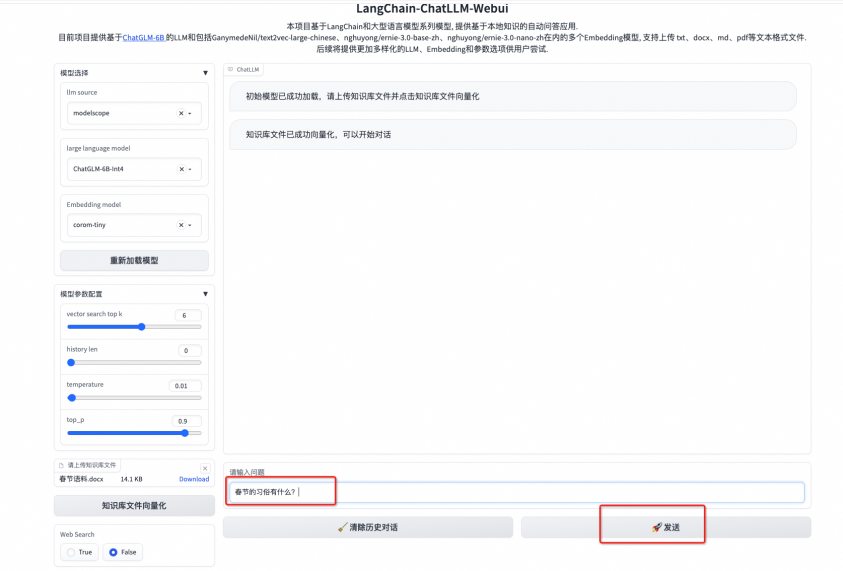Click the 请上传知识库文件 upload label
Screen dimensions: 843x571
pos(88,465)
